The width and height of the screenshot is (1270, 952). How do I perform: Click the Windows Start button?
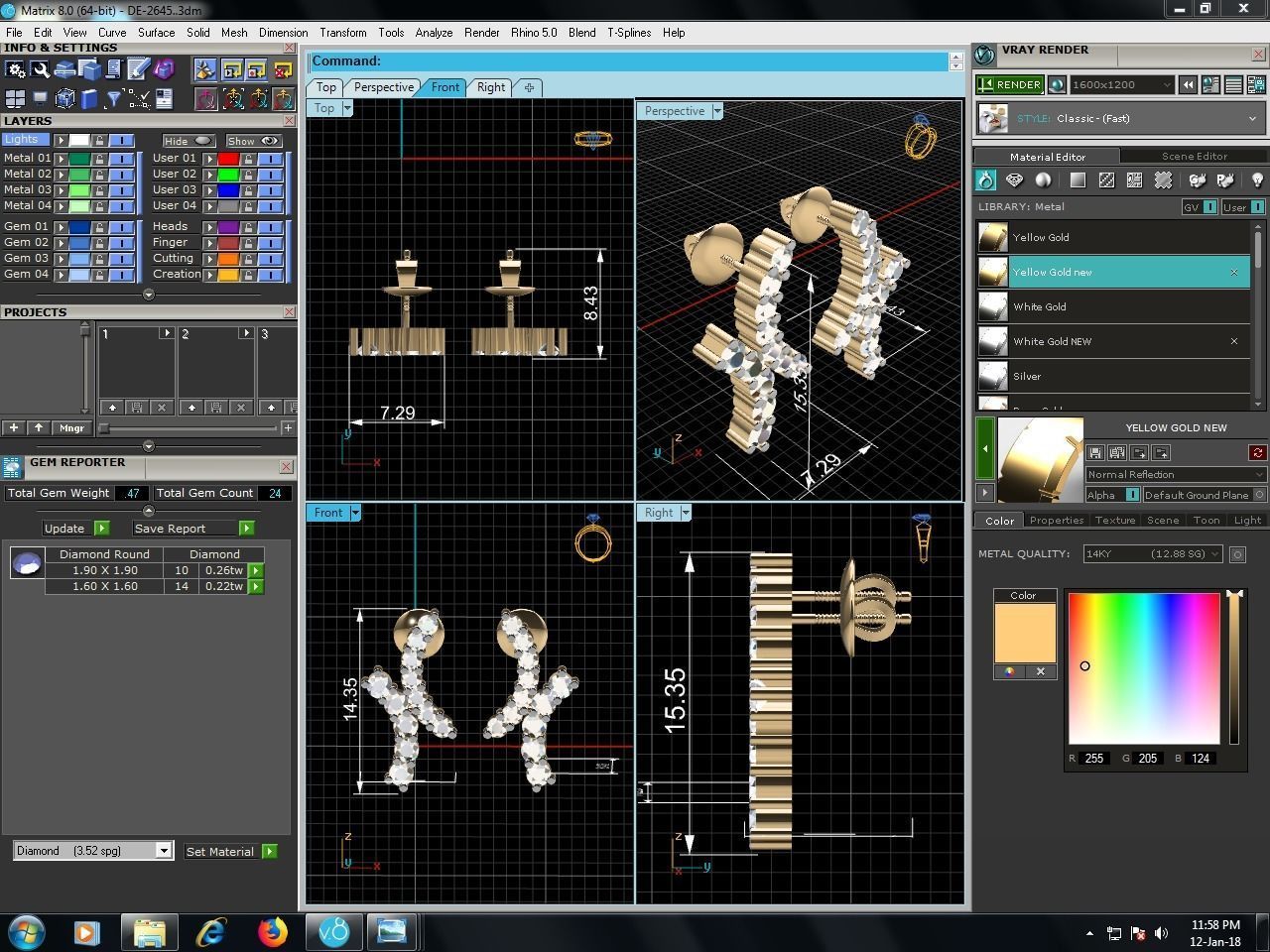pos(25,932)
